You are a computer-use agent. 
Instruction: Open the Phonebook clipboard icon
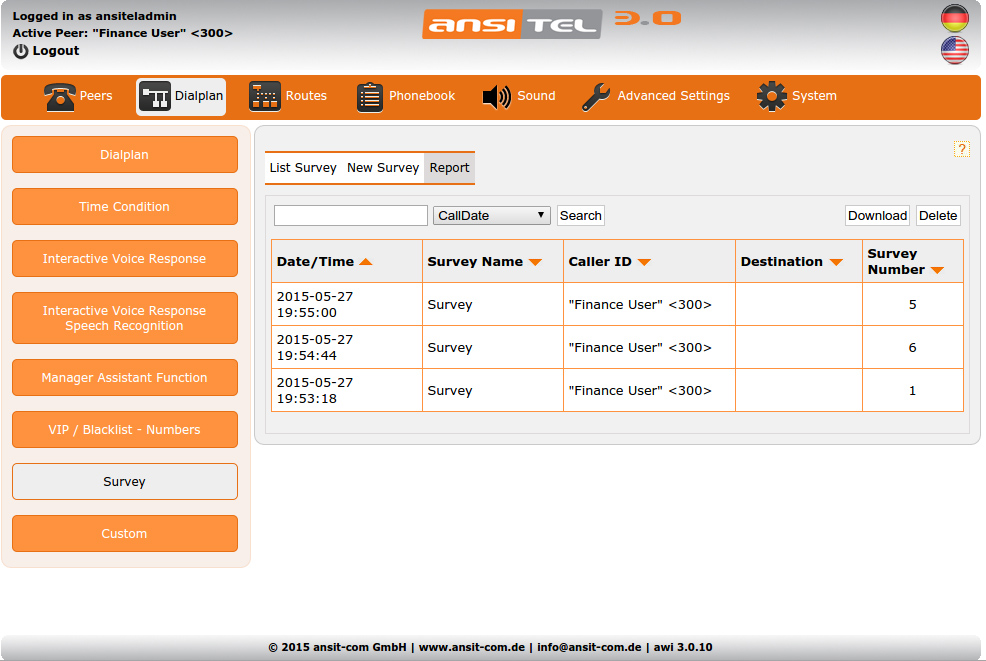(x=370, y=97)
